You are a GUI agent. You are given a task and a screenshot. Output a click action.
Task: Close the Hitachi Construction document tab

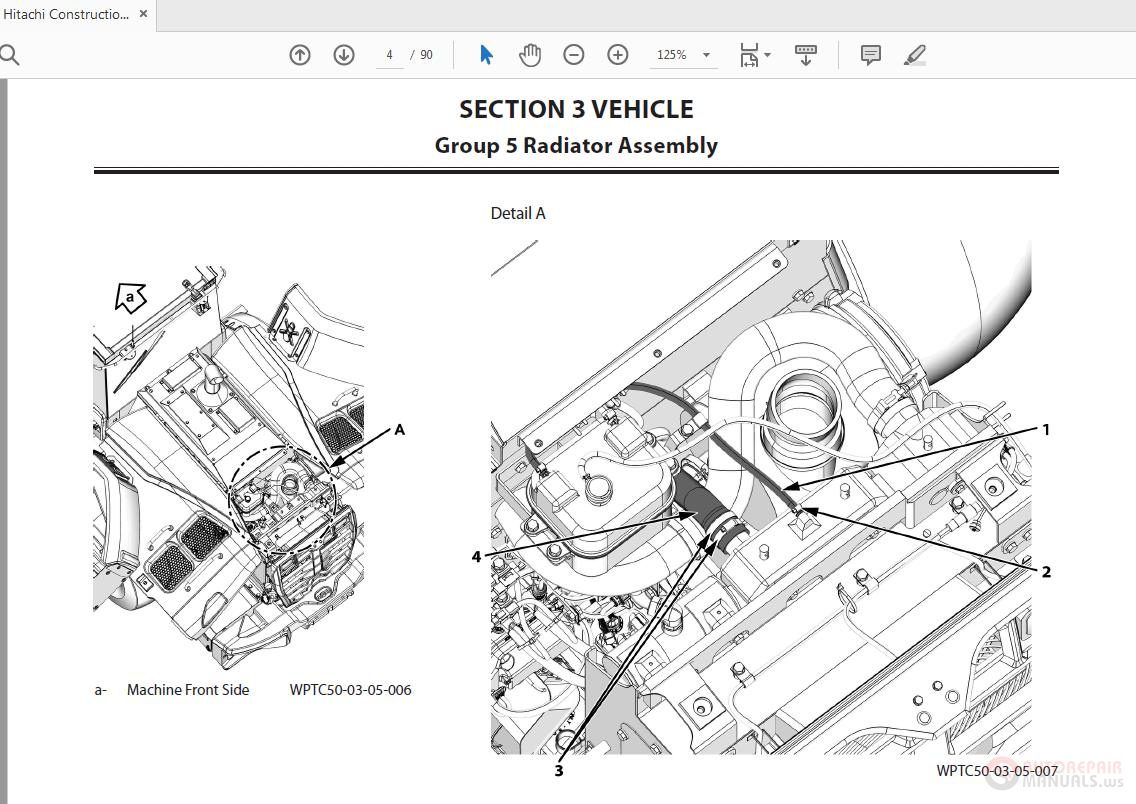coord(144,14)
